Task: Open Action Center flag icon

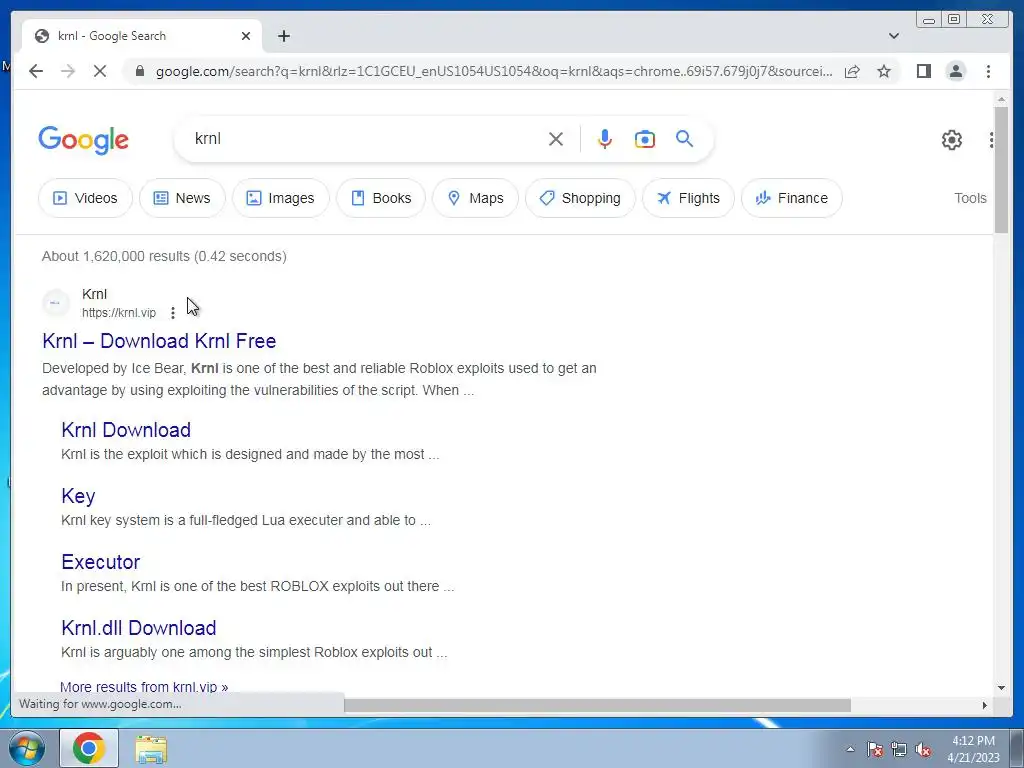Action: [x=875, y=750]
